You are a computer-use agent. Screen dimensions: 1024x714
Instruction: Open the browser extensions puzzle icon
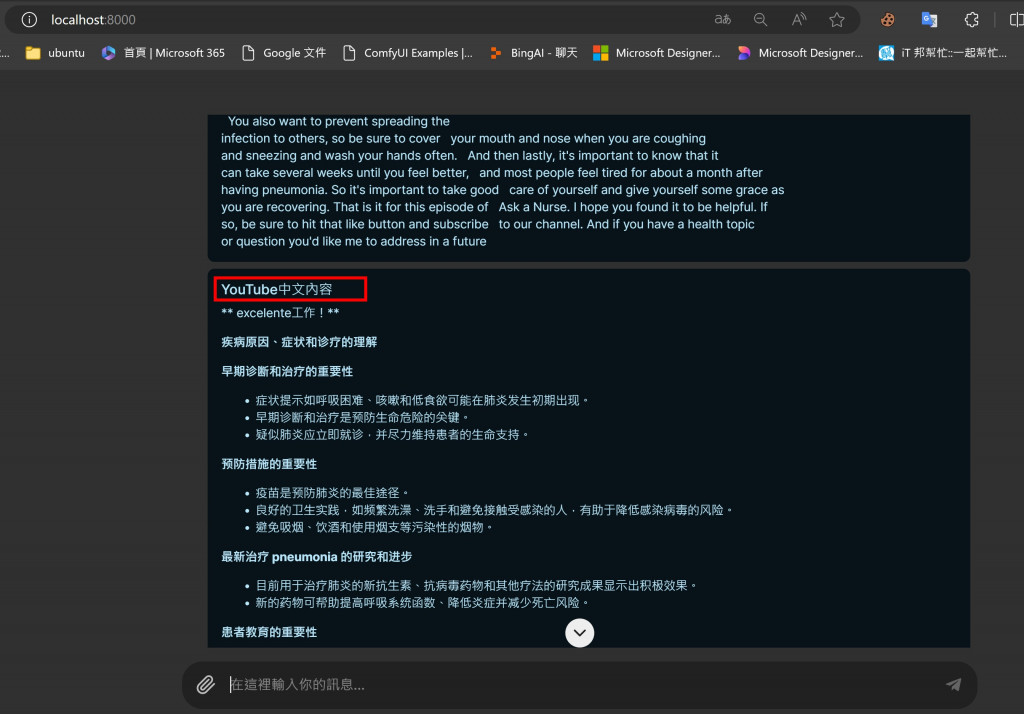click(x=972, y=20)
